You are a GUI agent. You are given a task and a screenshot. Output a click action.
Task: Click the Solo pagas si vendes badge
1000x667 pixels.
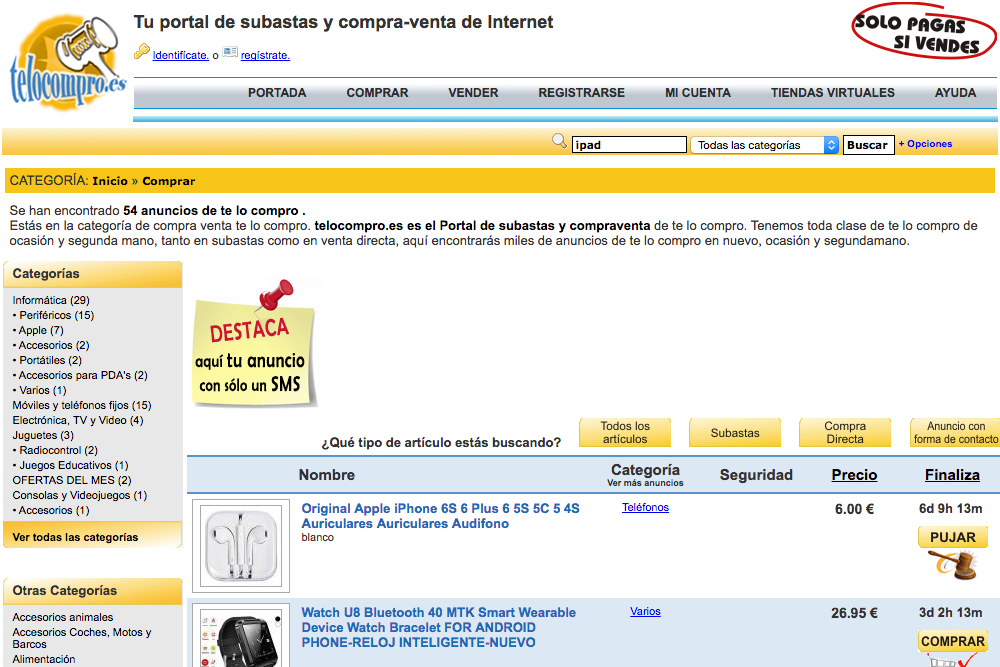pyautogui.click(x=923, y=31)
